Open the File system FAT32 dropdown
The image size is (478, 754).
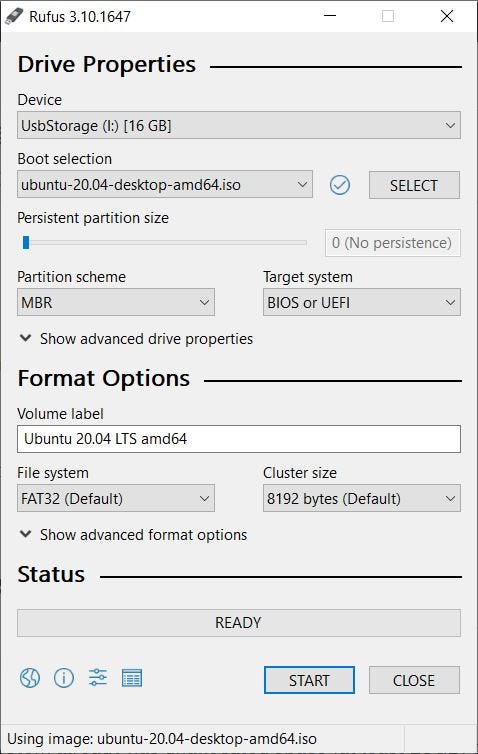pos(116,498)
